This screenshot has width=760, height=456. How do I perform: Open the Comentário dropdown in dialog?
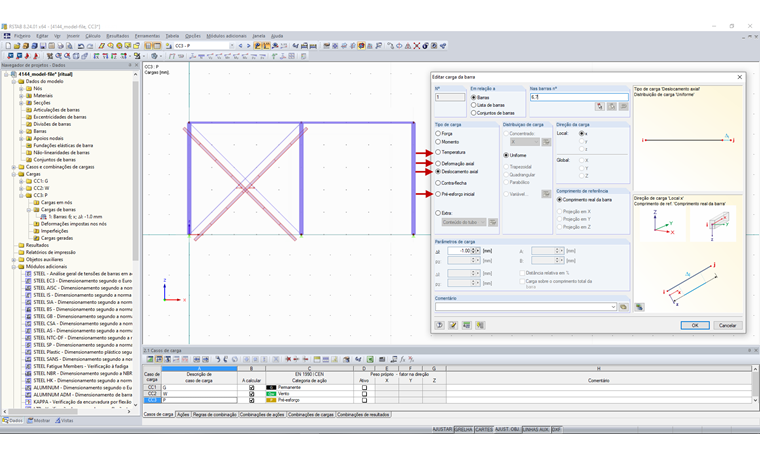[613, 307]
